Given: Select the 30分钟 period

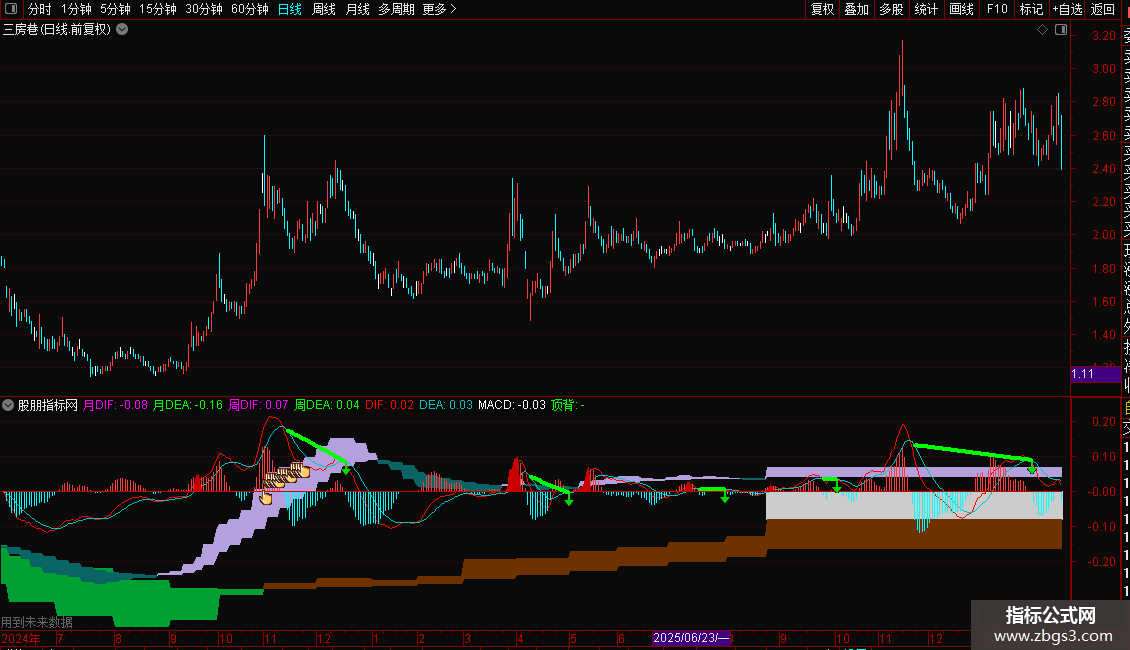Looking at the screenshot, I should pos(203,9).
